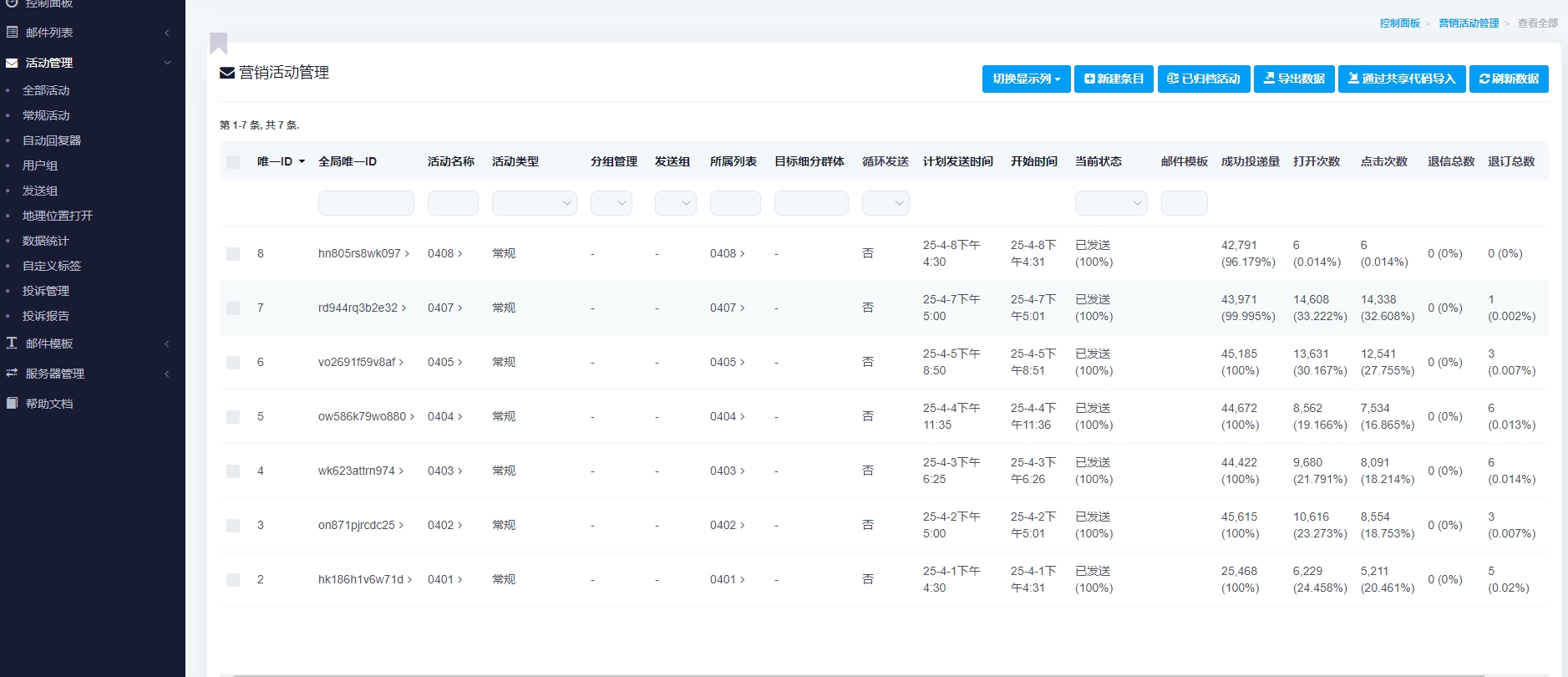
Task: Expand the 邮件列表 sidebar menu chevron
Action: [167, 33]
